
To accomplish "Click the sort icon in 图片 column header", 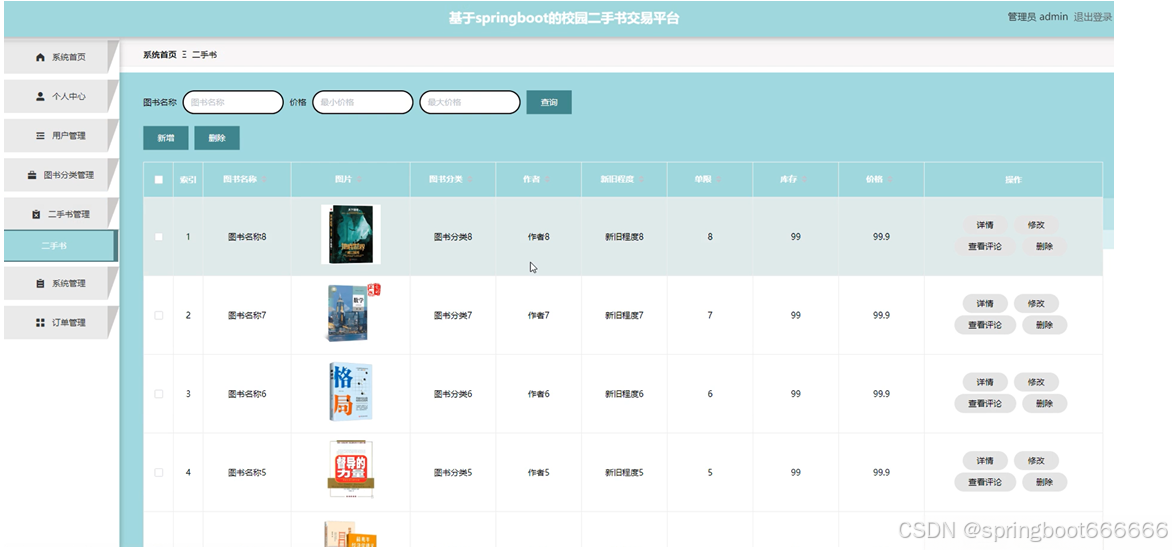I will [360, 179].
